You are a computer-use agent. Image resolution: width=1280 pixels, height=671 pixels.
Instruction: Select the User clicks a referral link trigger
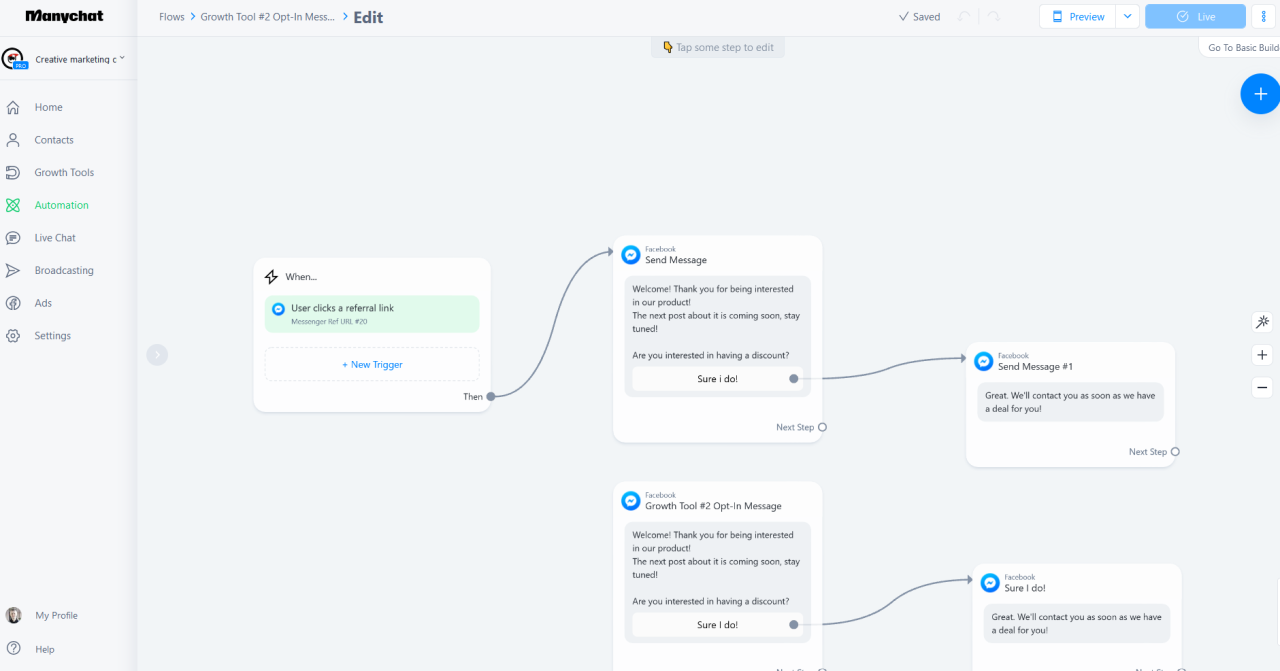click(372, 314)
